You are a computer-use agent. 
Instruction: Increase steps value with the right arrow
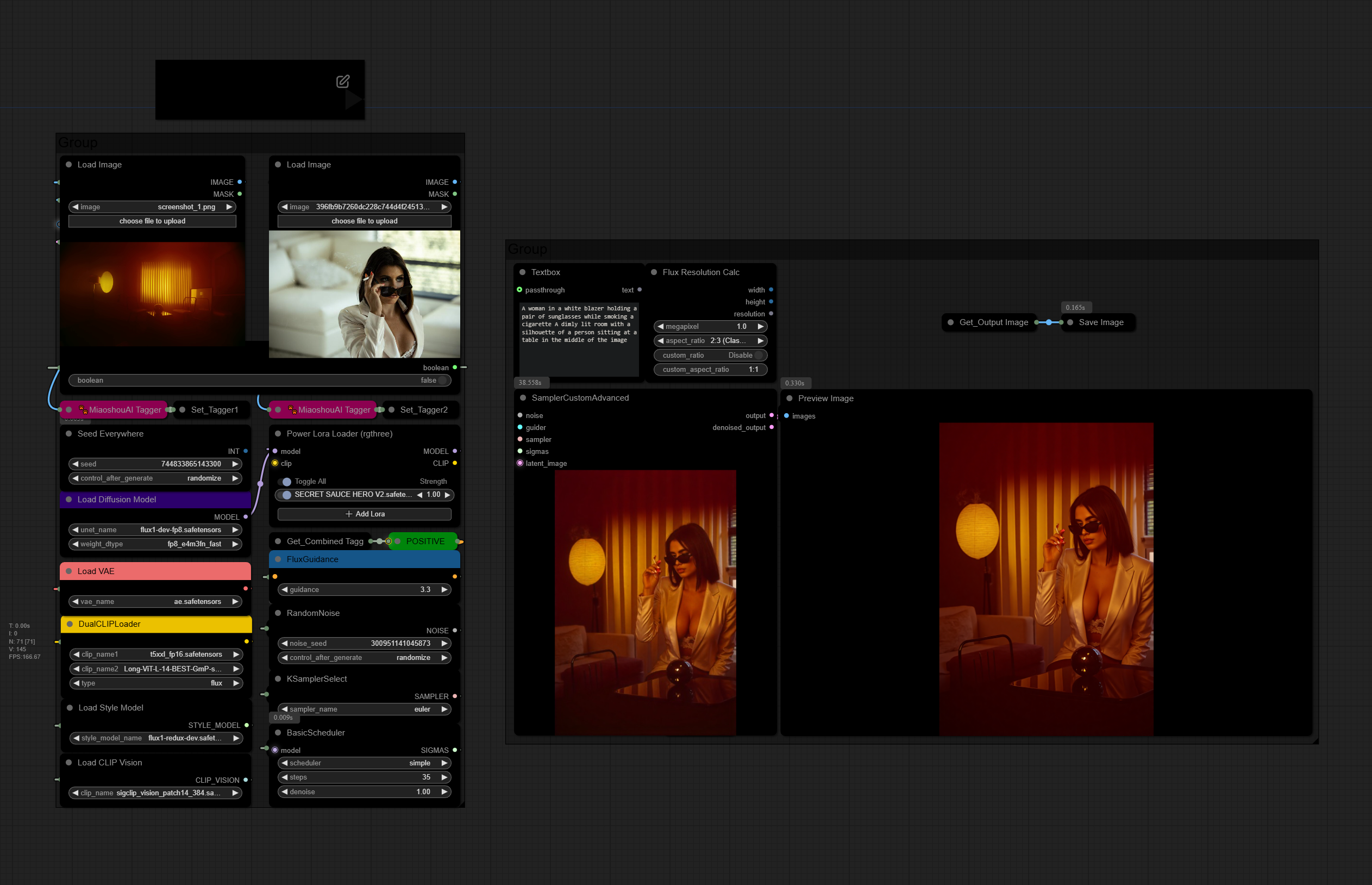click(x=444, y=777)
